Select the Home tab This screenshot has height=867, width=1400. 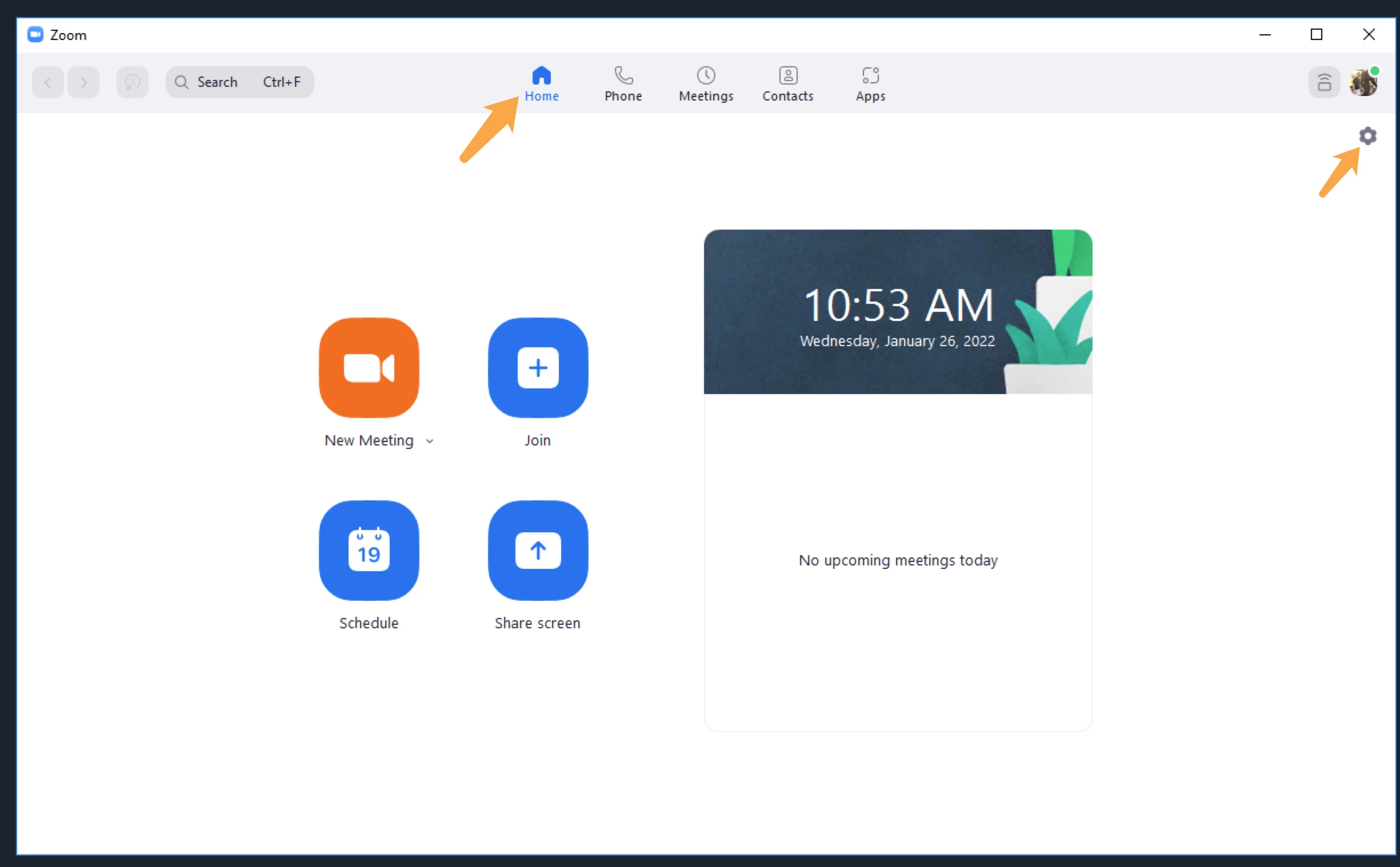[x=541, y=84]
